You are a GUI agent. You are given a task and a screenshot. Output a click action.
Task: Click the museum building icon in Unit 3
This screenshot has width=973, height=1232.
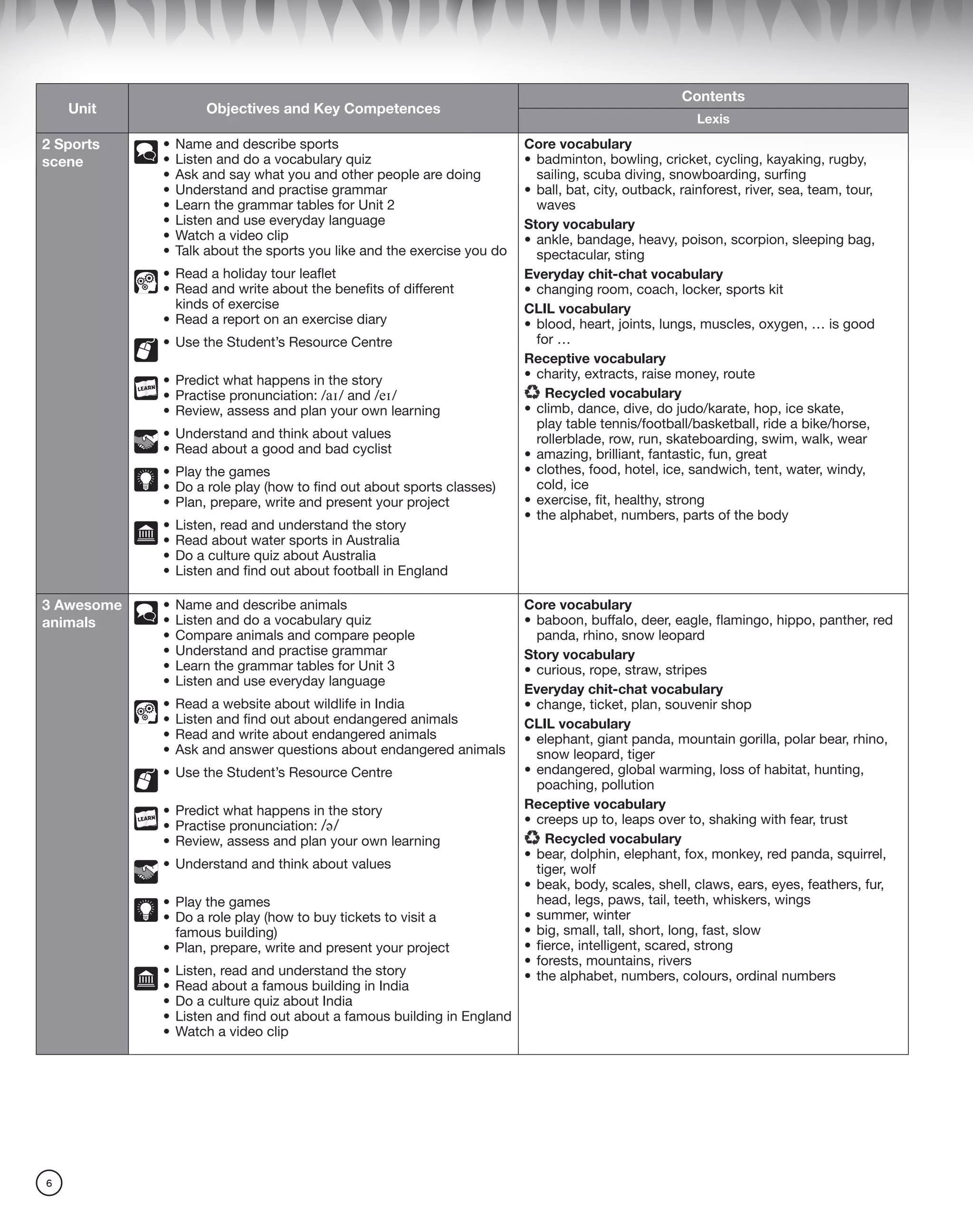tap(146, 978)
